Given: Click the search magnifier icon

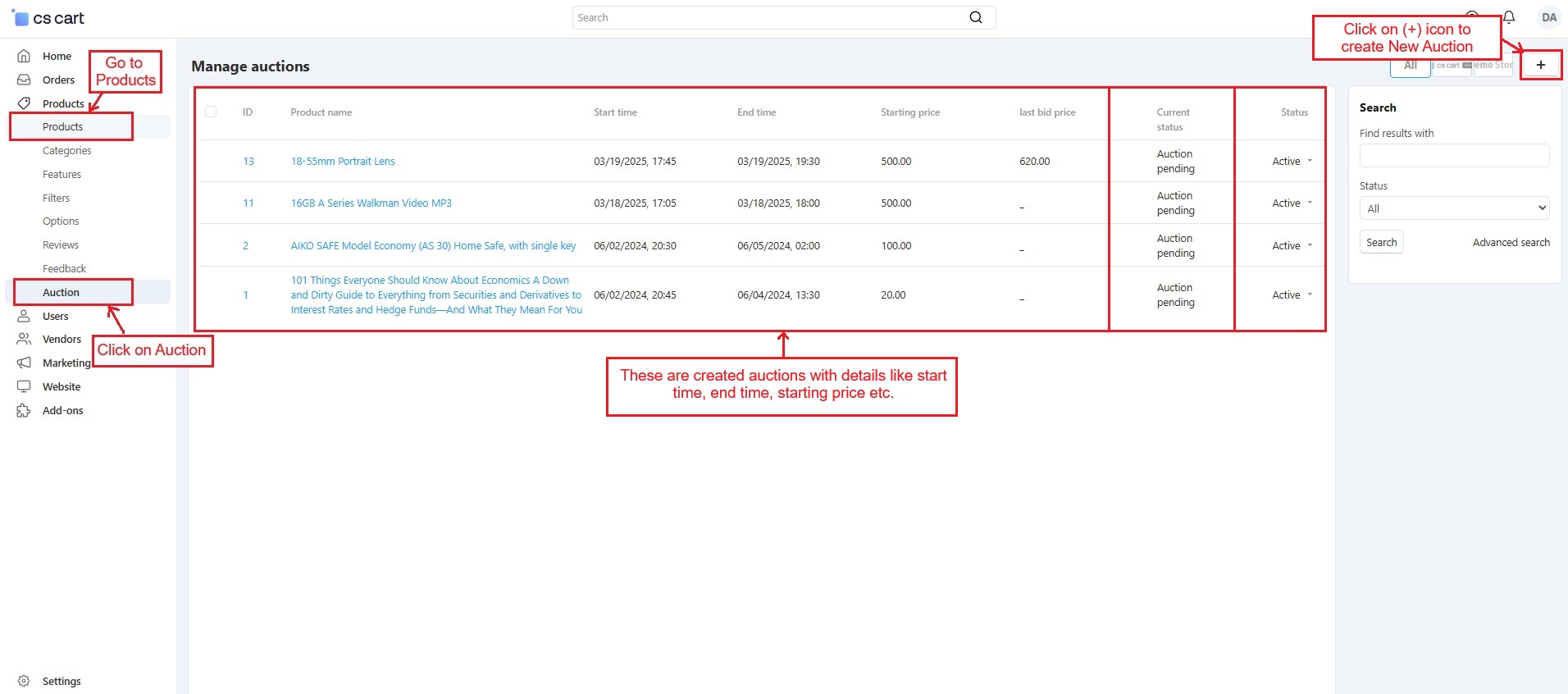Looking at the screenshot, I should tap(975, 17).
